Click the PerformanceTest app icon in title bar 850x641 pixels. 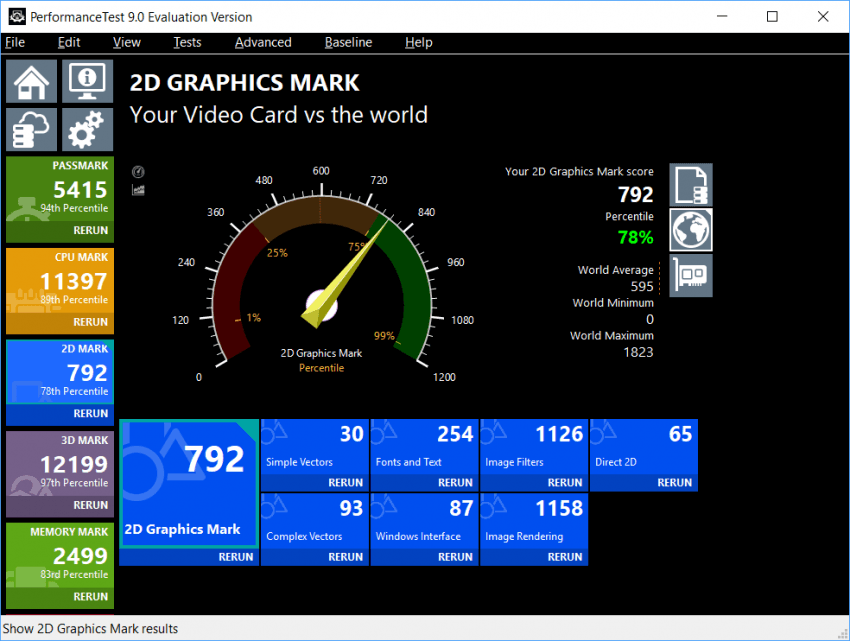(x=17, y=17)
